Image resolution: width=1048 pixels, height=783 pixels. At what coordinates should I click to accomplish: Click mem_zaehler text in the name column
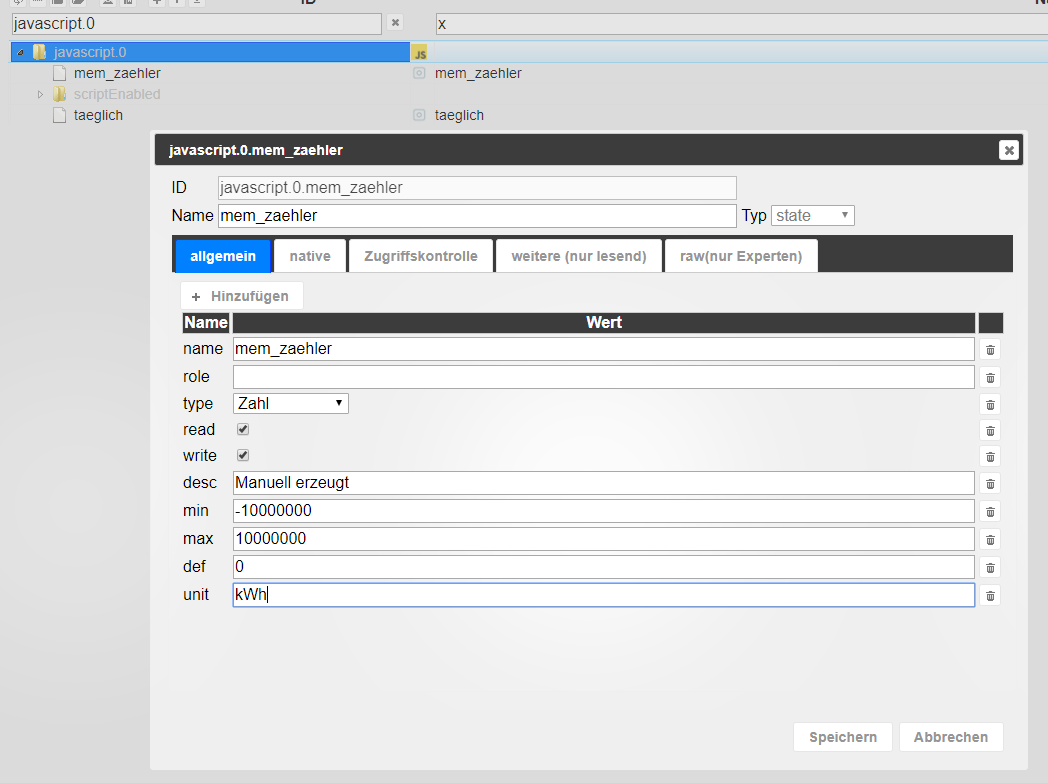[x=478, y=73]
